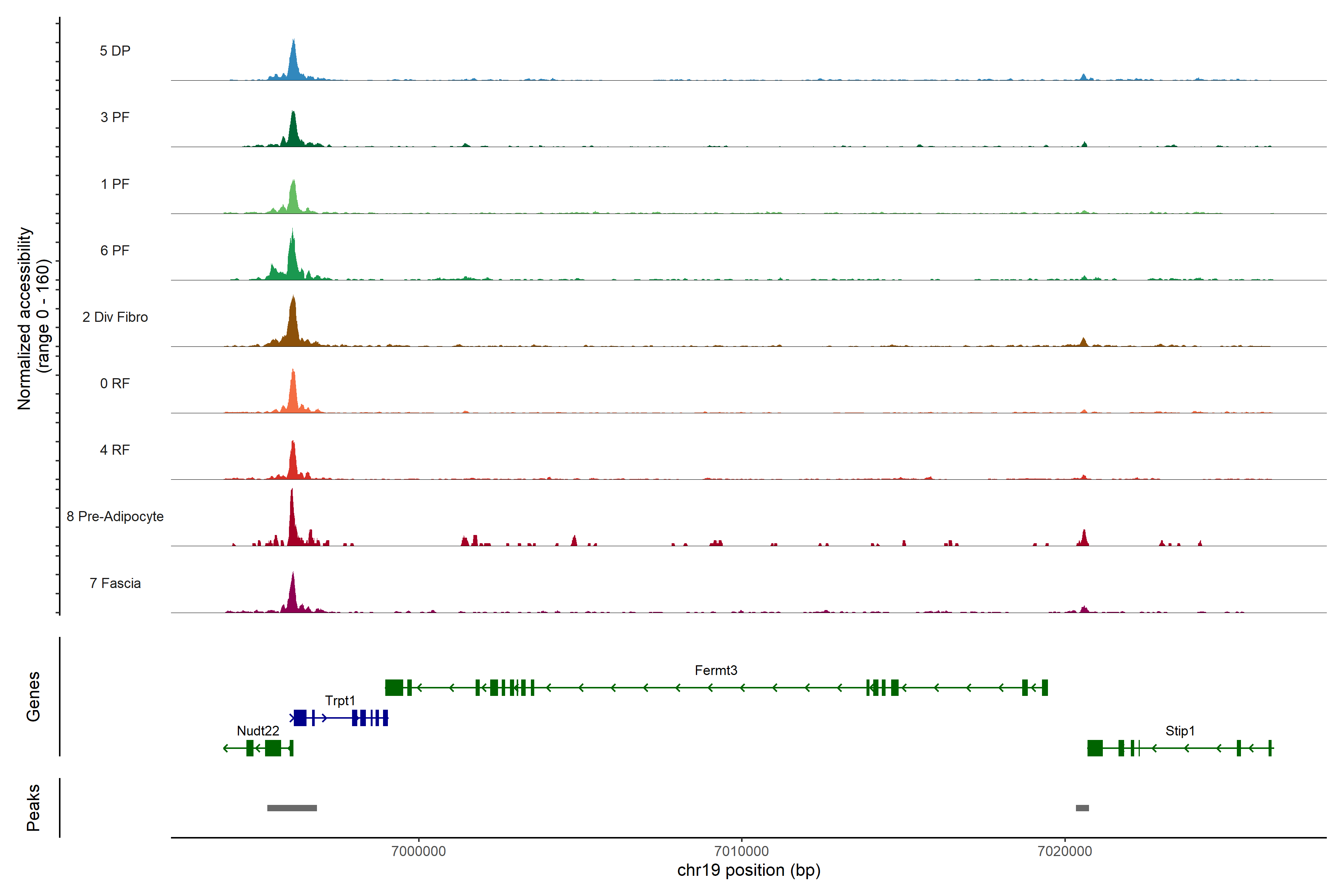Click the Nudt22 gene label
Screen dimensions: 1344x896
[x=258, y=731]
